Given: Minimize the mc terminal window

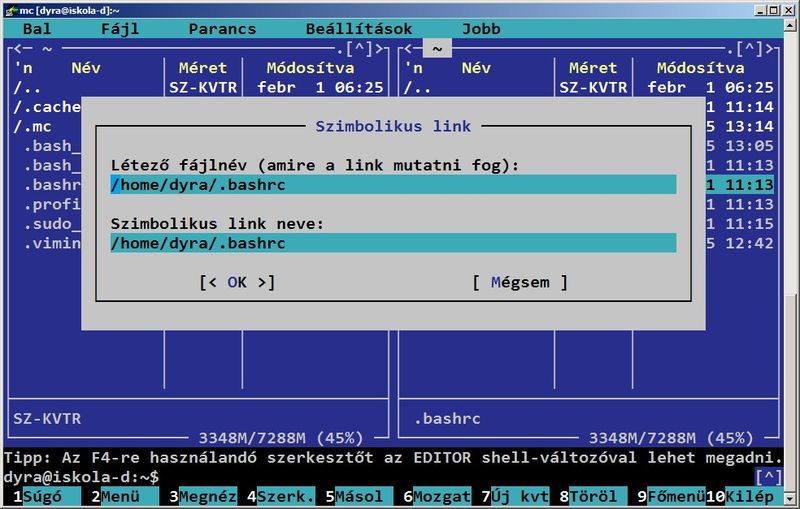Looking at the screenshot, I should click(761, 10).
